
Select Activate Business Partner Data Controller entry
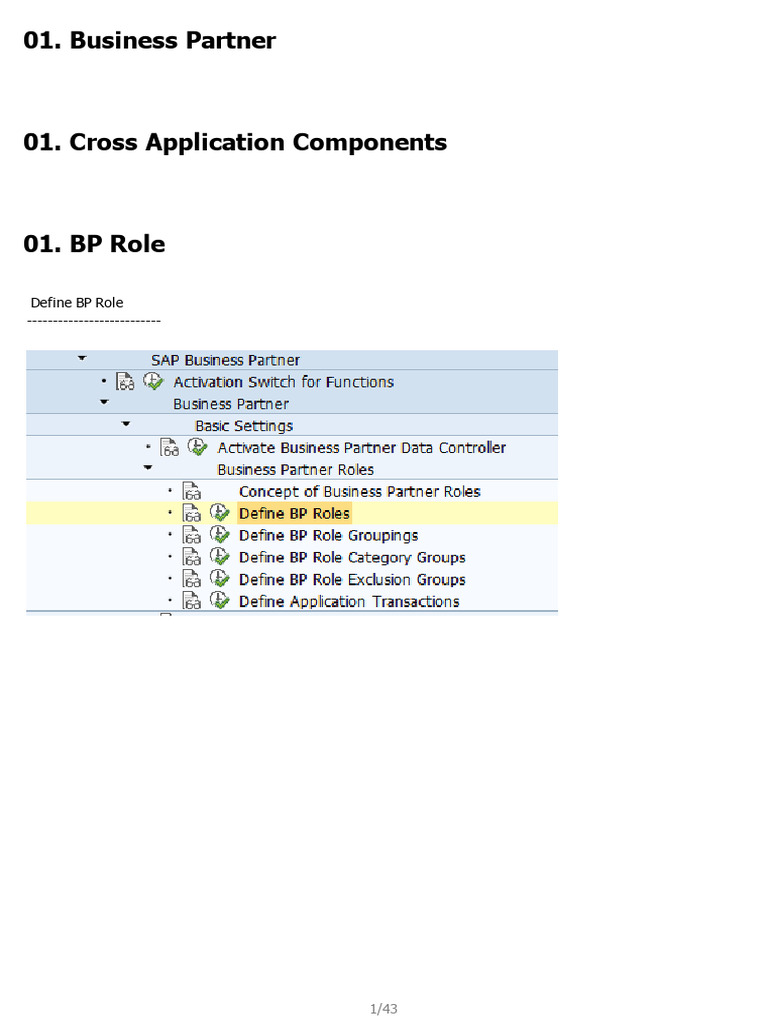point(361,448)
